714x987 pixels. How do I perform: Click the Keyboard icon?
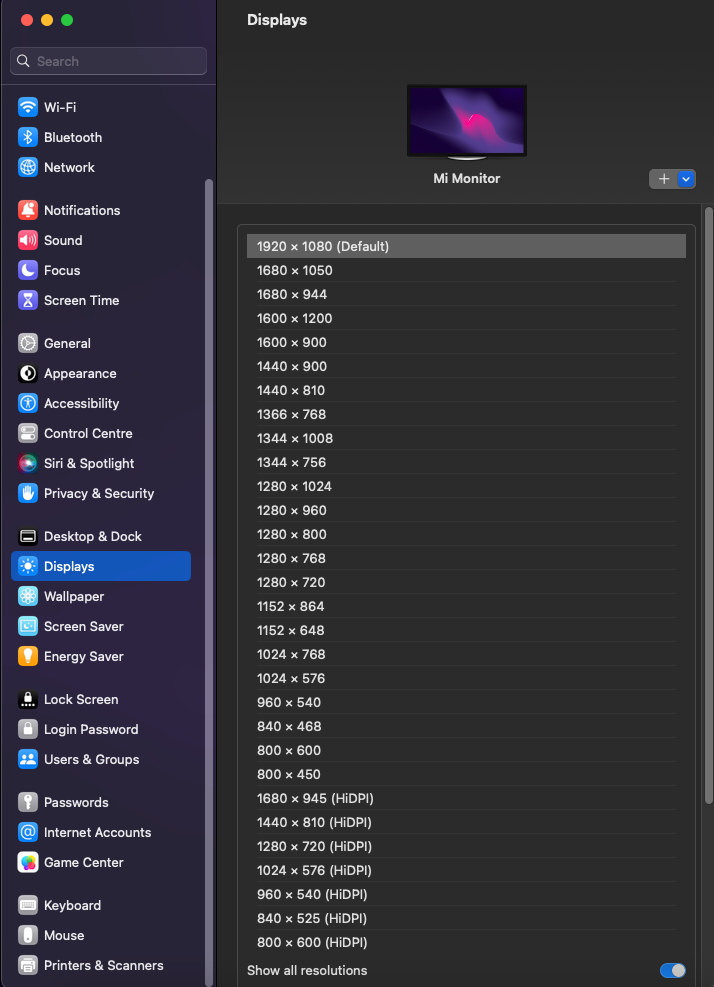(x=28, y=905)
